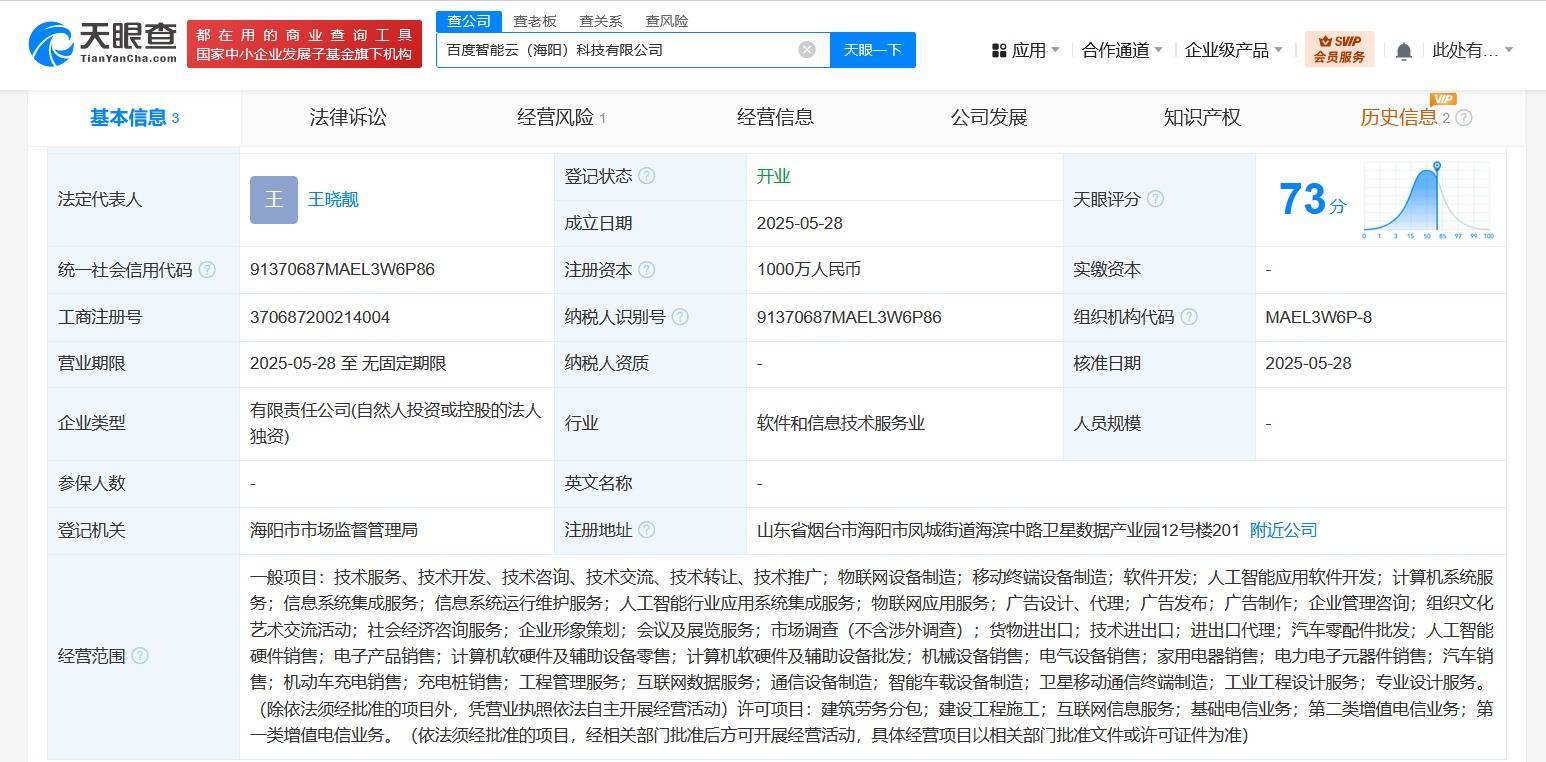Click the notification bell icon

click(1404, 51)
